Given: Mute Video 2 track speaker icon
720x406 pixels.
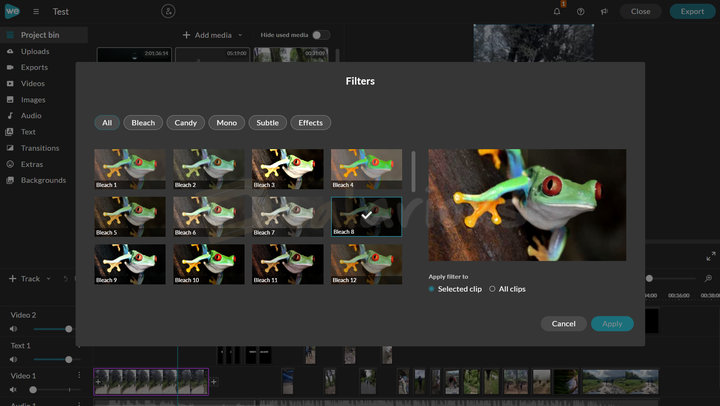Looking at the screenshot, I should [x=13, y=329].
